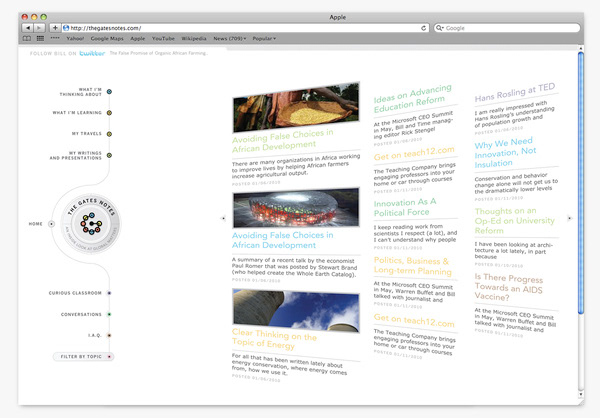
Task: Go back with Safari's back arrow
Action: (28, 28)
